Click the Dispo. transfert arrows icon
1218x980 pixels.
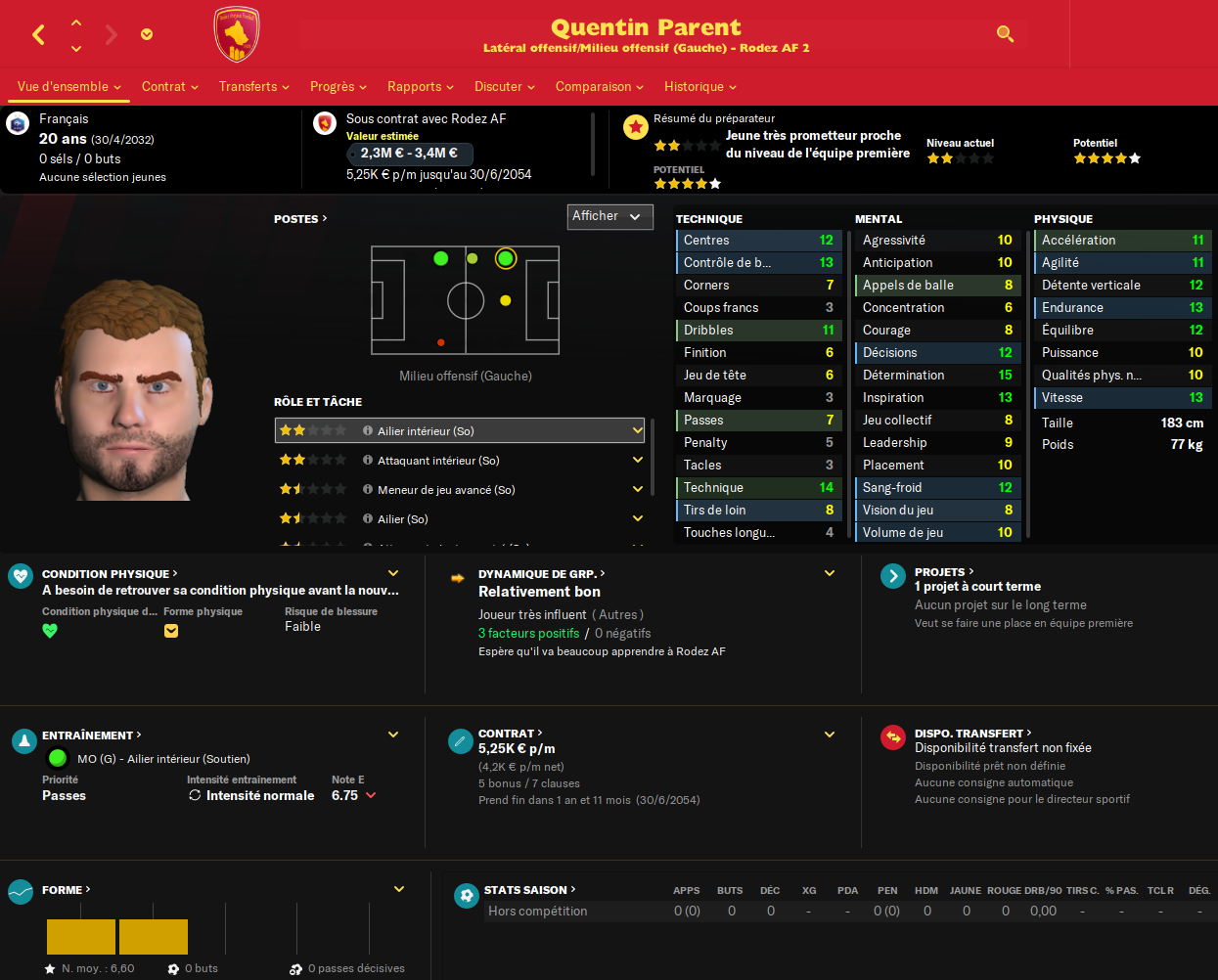click(893, 737)
